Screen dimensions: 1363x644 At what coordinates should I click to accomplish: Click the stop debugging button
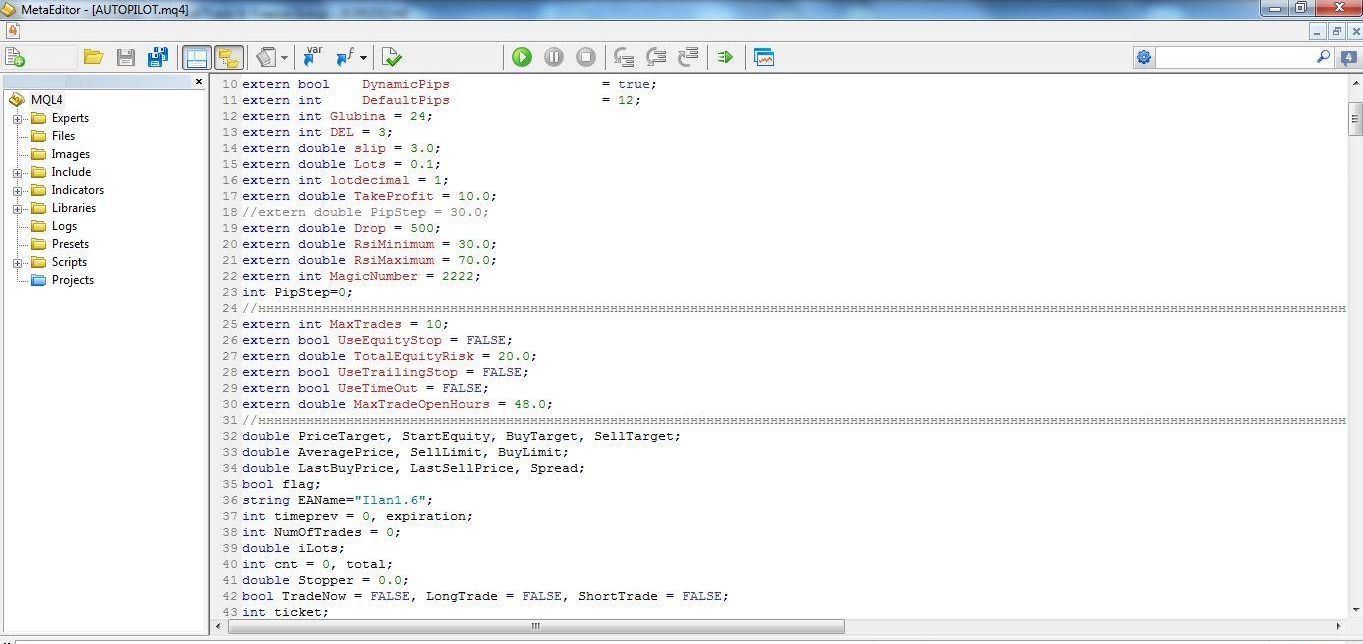click(x=586, y=57)
